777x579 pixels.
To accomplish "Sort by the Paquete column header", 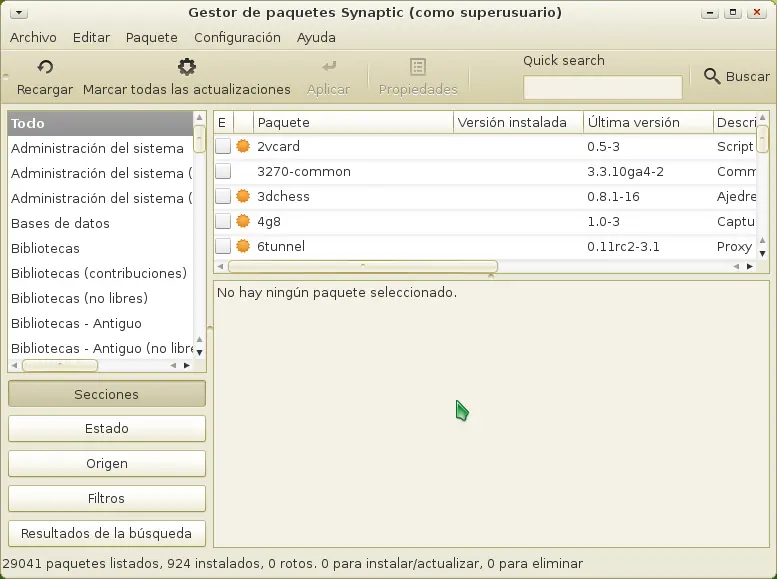I will (x=353, y=122).
